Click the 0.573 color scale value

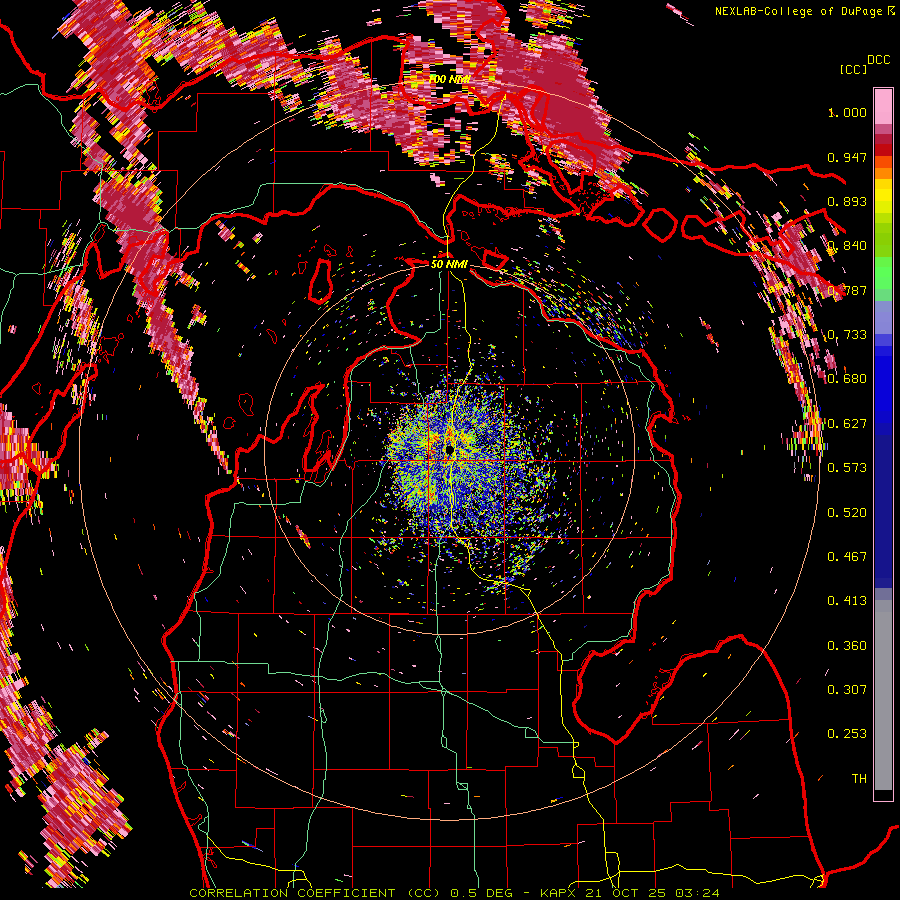coord(847,468)
